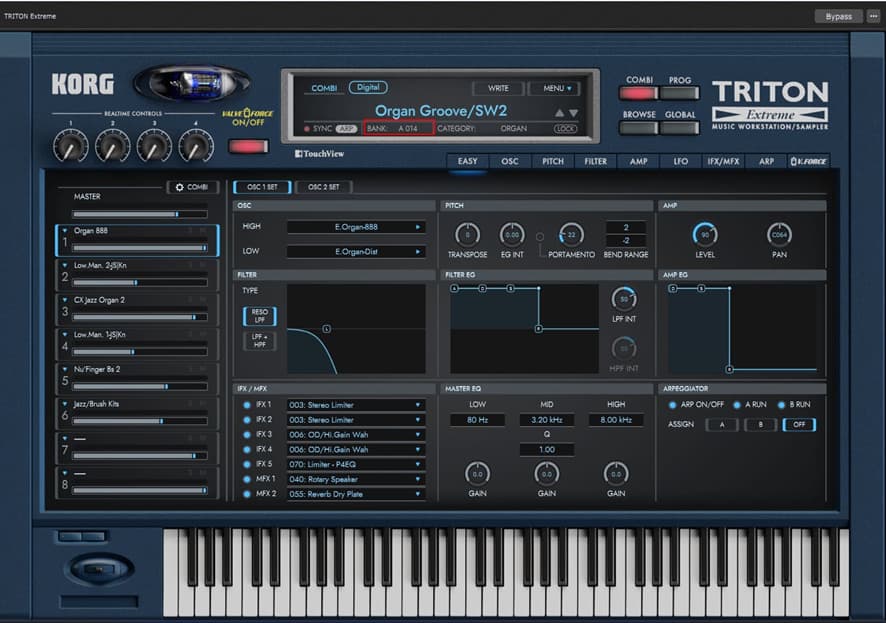
Task: Open the plugin options ellipsis button
Action: [874, 16]
